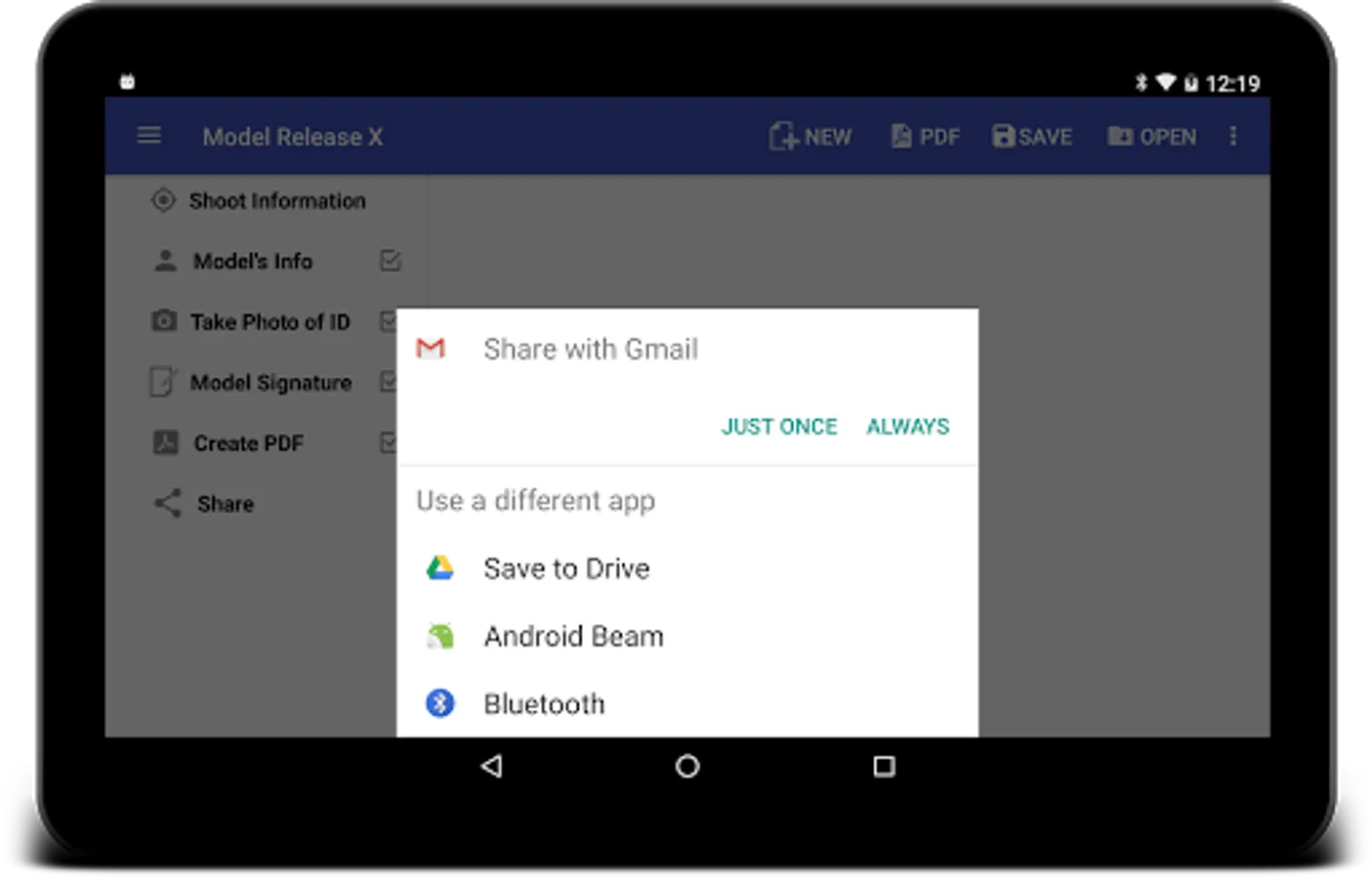Tap OPEN in the toolbar
The height and width of the screenshot is (879, 1372).
click(x=1152, y=137)
